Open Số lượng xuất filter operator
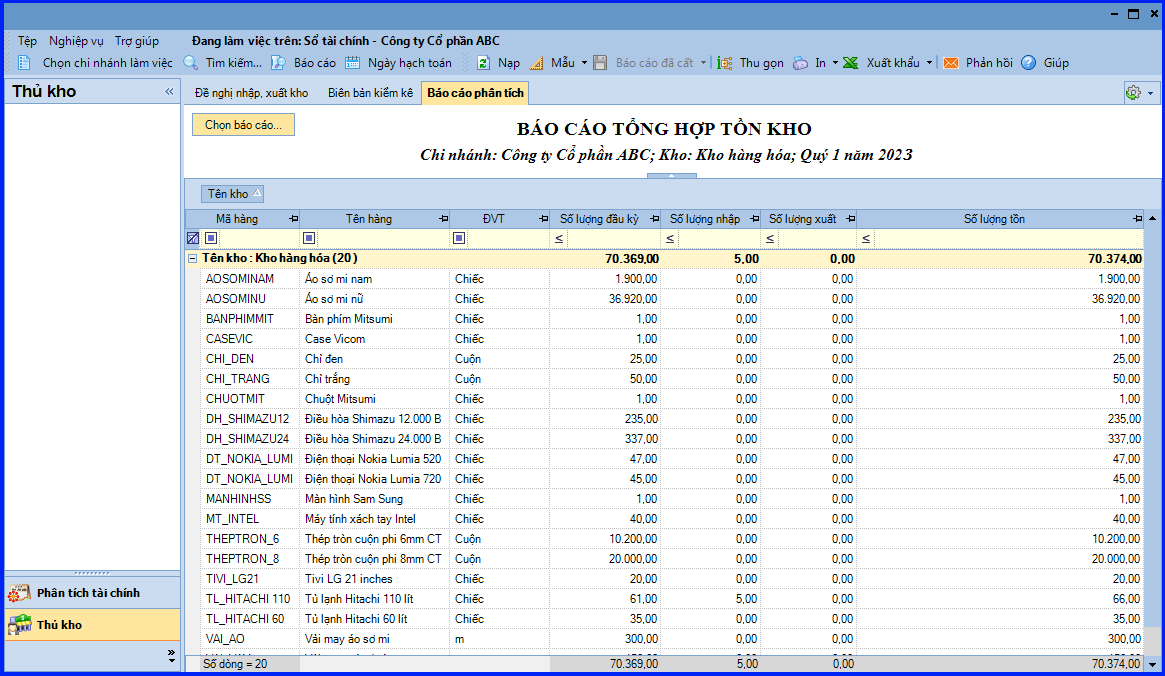This screenshot has height=676, width=1165. pyautogui.click(x=770, y=238)
